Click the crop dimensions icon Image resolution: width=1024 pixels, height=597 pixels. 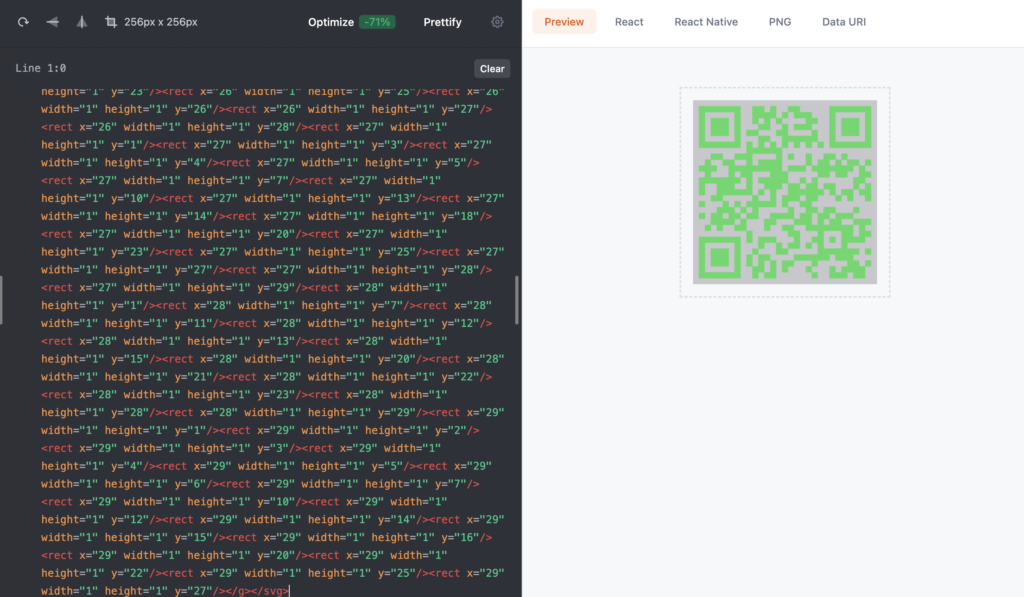(x=111, y=22)
